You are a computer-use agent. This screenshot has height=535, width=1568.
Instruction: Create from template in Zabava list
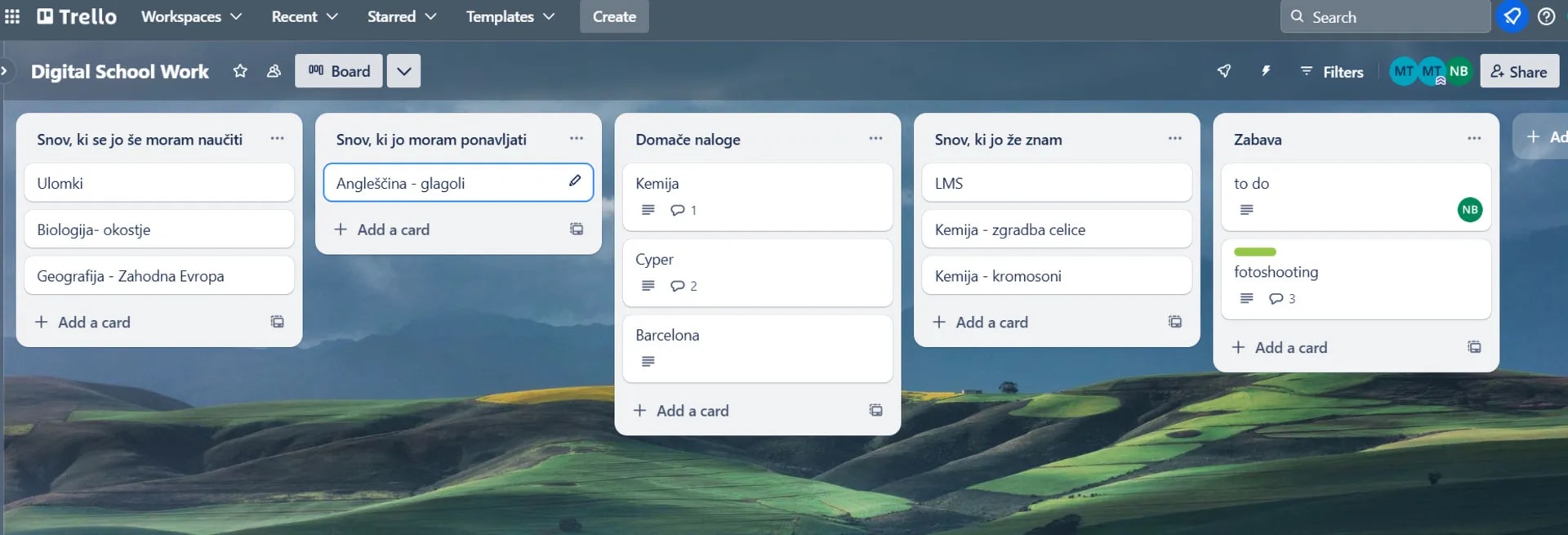pos(1474,347)
